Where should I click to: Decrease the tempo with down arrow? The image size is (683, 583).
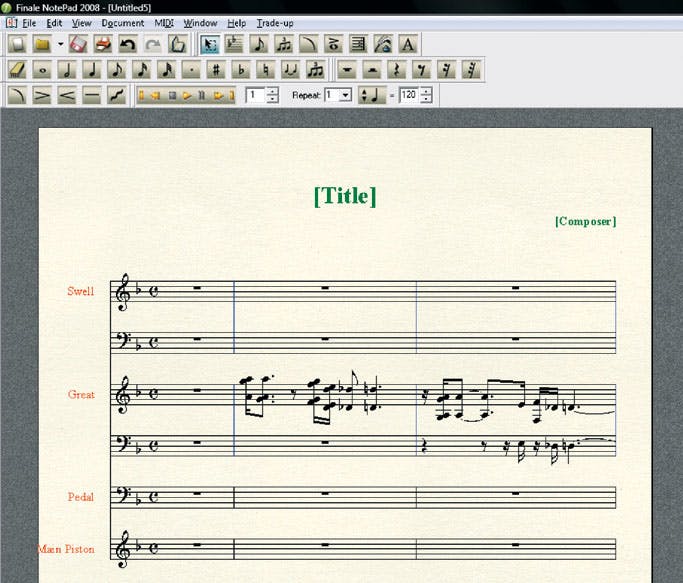pos(426,98)
